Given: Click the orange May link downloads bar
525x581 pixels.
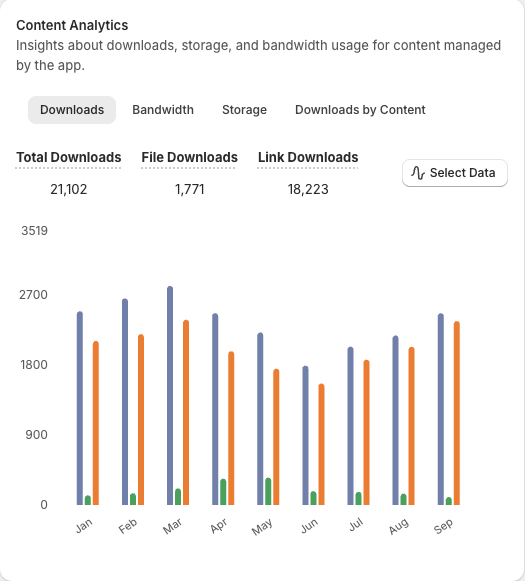Looking at the screenshot, I should (x=276, y=437).
